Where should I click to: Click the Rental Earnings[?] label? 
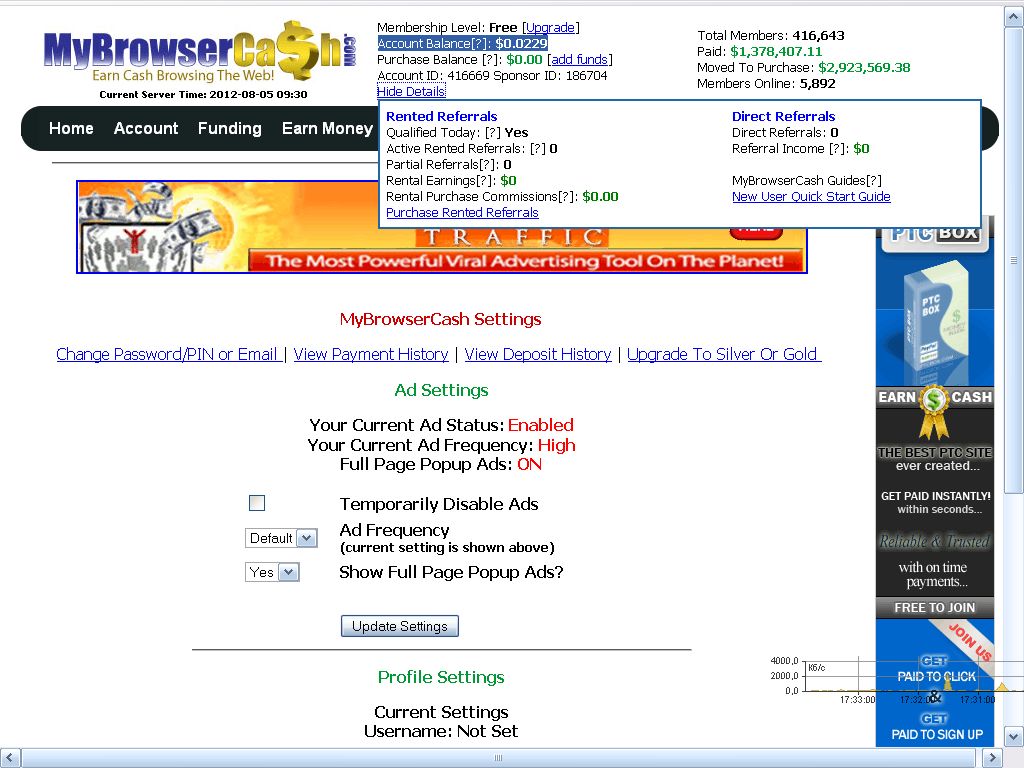coord(441,181)
